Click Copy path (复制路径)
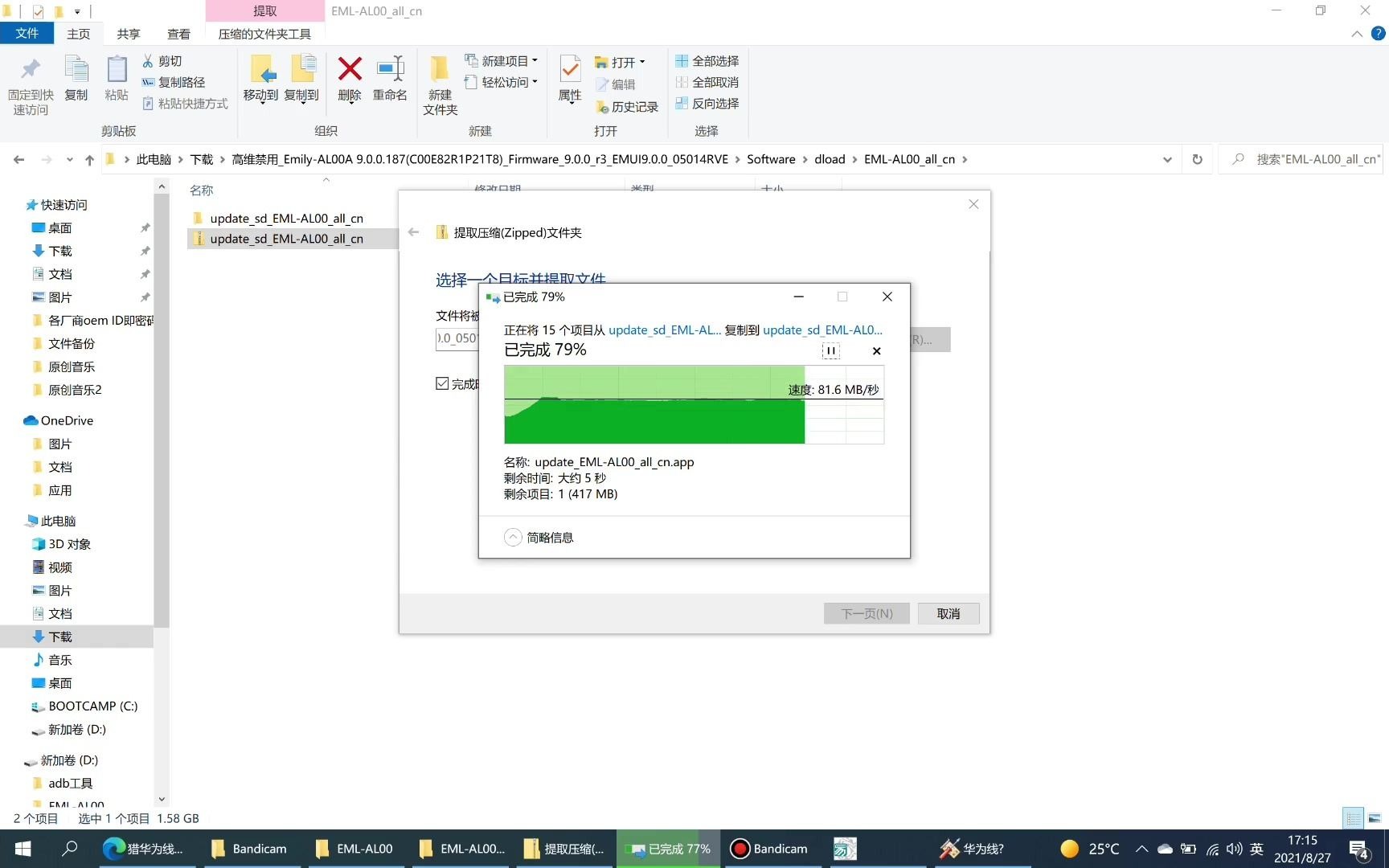 tap(174, 82)
